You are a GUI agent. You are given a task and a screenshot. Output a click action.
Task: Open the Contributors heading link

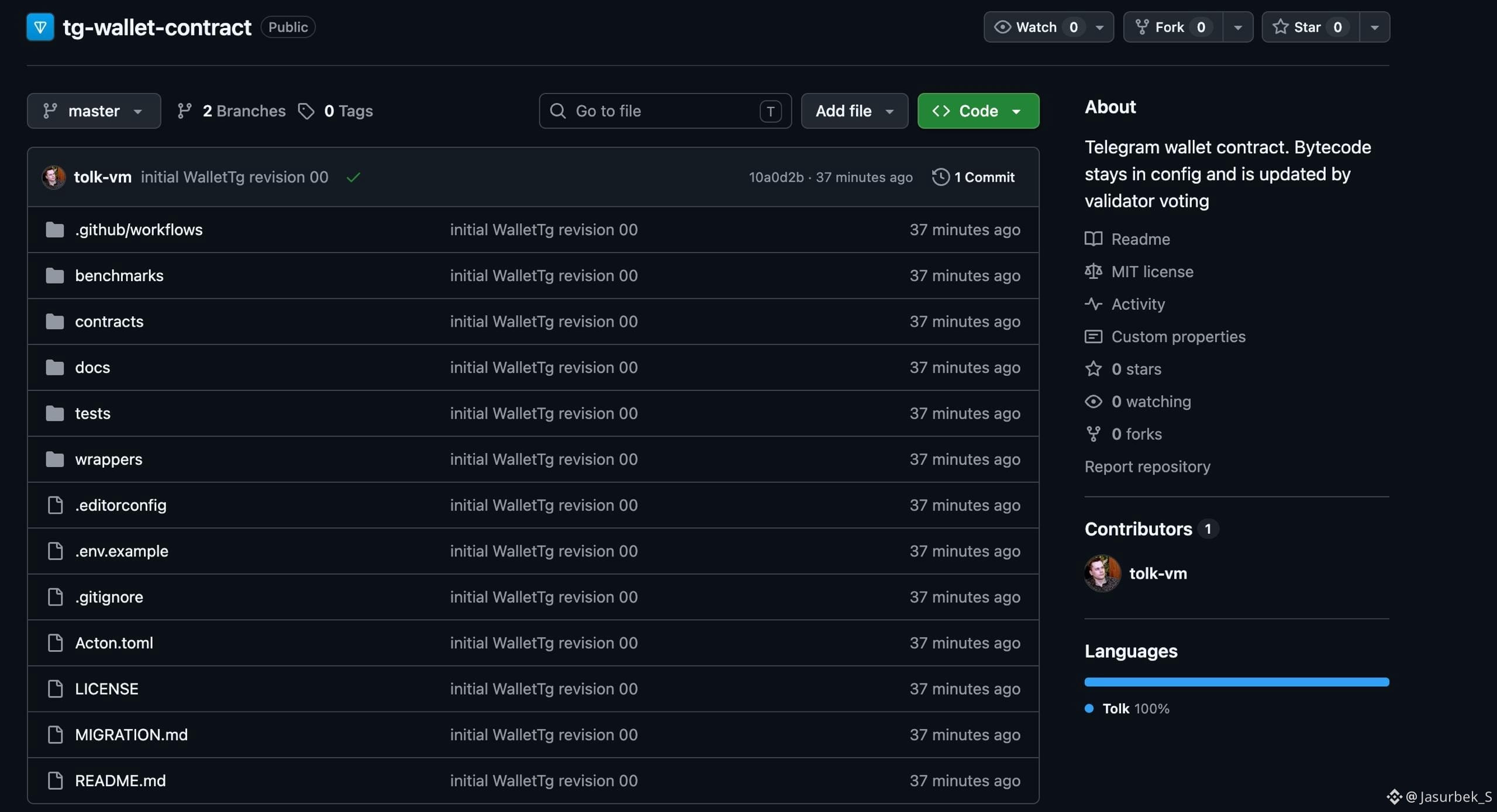click(1138, 529)
